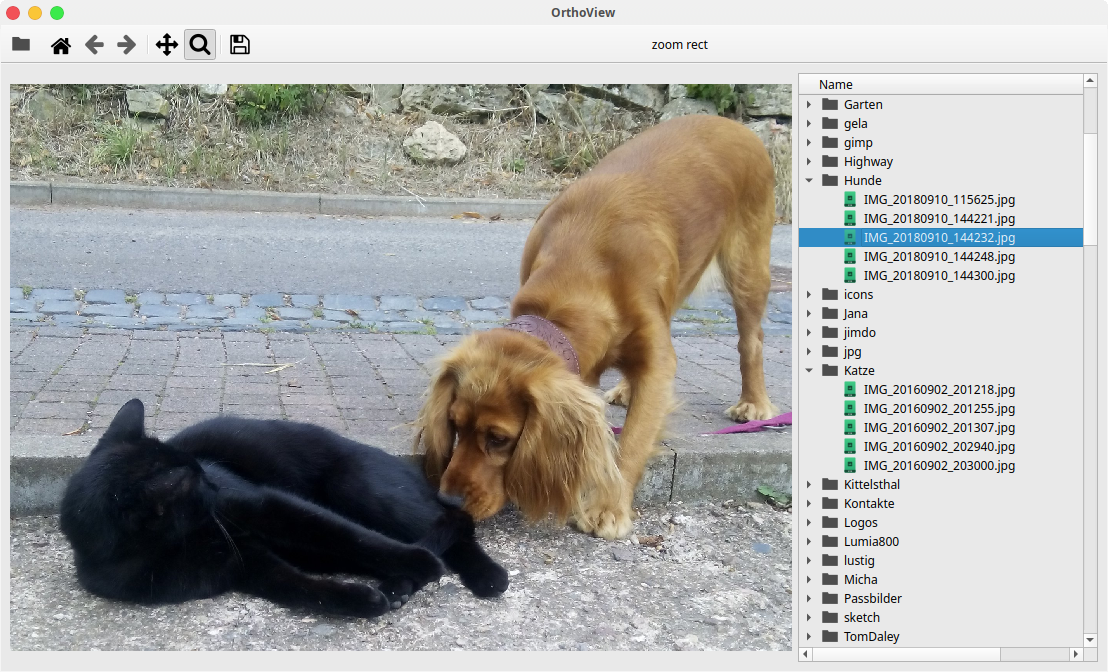
Task: Activate the Pan move tool
Action: [167, 45]
